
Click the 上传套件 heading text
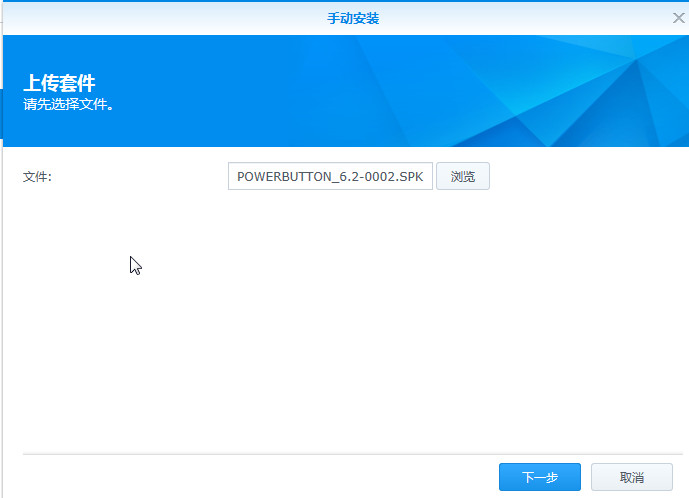point(59,83)
